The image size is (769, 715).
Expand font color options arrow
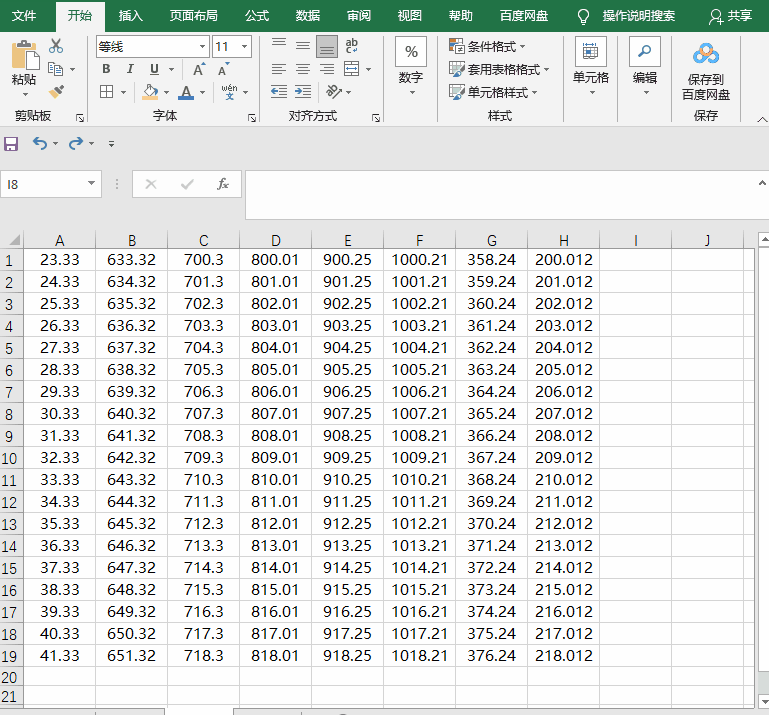click(x=202, y=92)
